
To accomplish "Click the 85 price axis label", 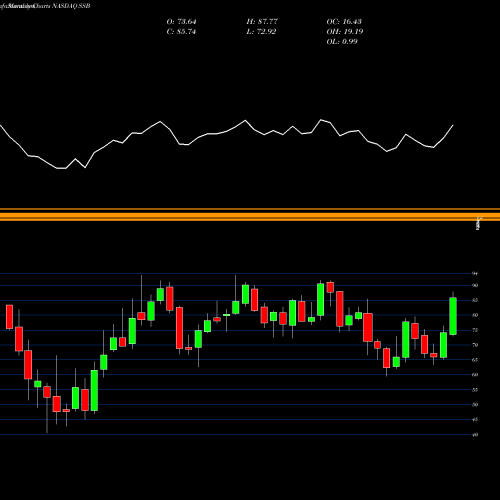I will (x=475, y=300).
